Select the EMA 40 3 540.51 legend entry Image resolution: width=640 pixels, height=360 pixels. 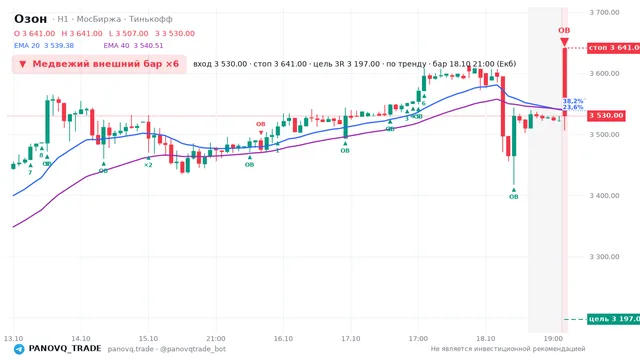133,46
